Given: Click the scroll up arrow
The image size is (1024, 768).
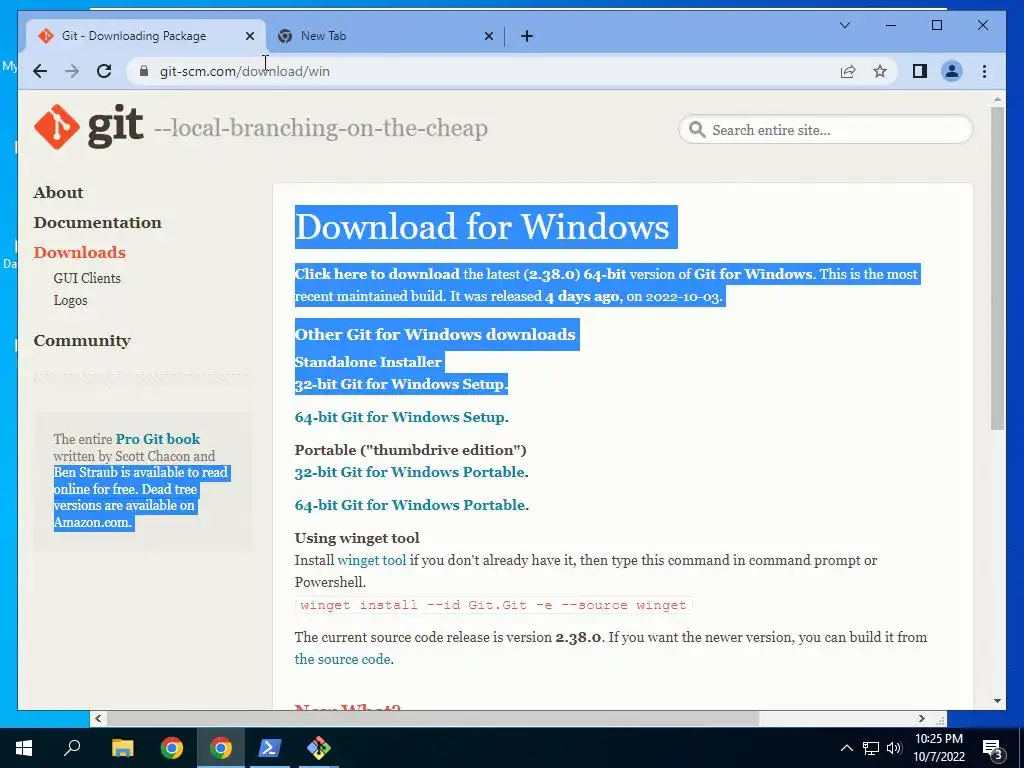Looking at the screenshot, I should click(x=997, y=100).
